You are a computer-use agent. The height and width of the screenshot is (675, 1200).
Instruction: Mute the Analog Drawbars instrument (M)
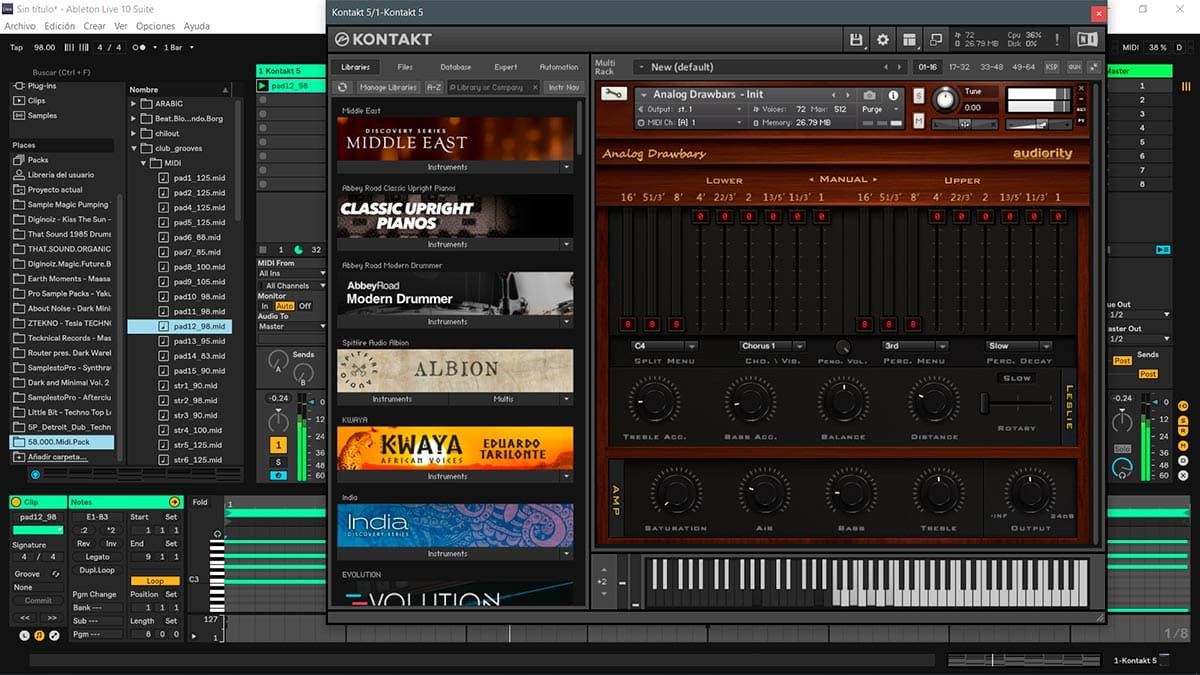[x=919, y=121]
